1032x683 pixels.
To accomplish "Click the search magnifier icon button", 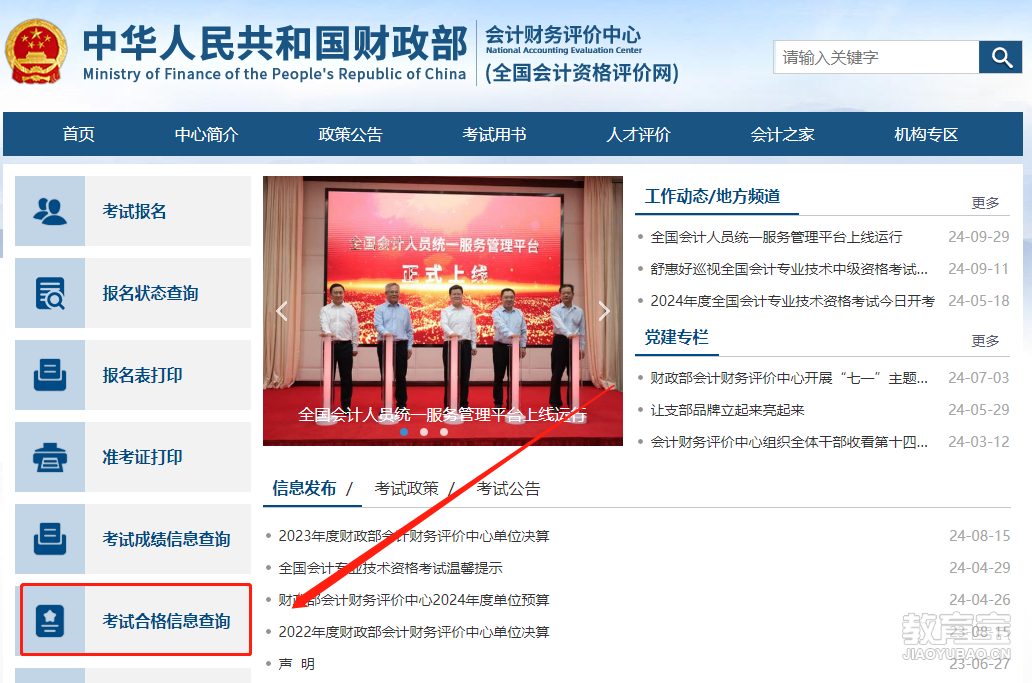I will pyautogui.click(x=1000, y=57).
